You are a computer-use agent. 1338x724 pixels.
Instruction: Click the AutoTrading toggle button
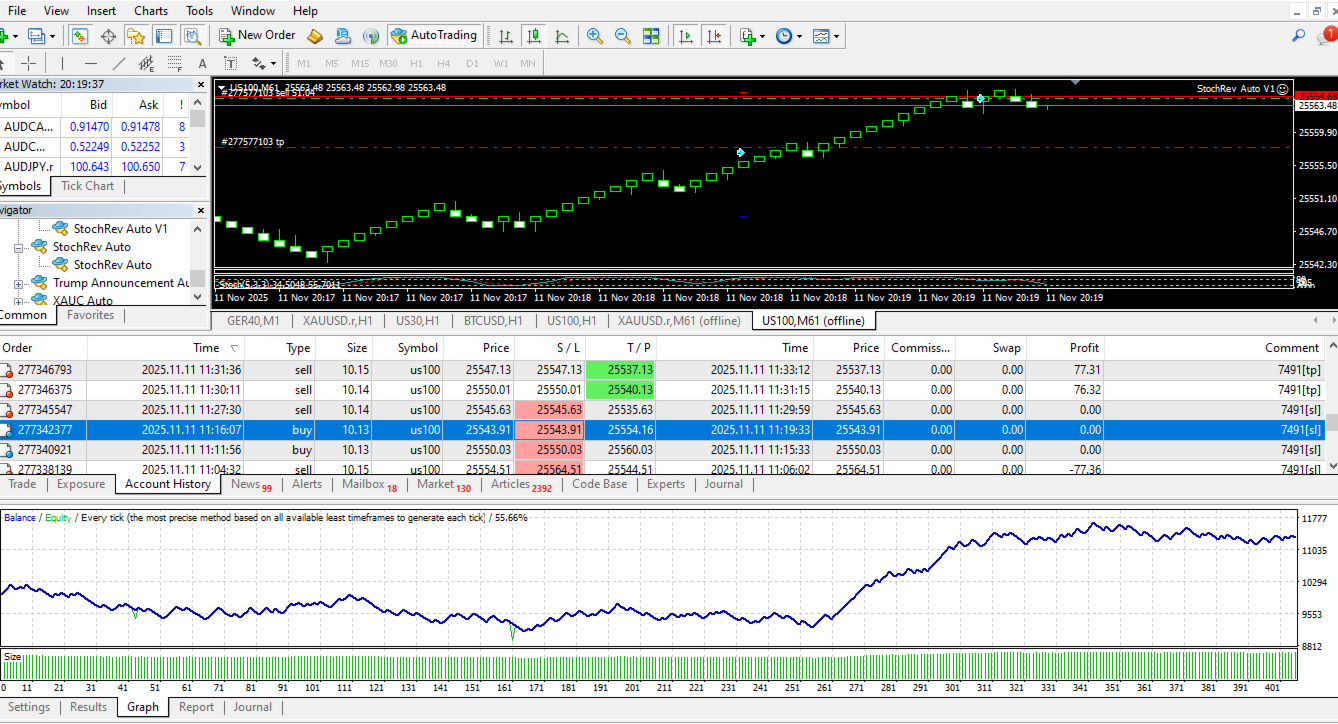[433, 36]
